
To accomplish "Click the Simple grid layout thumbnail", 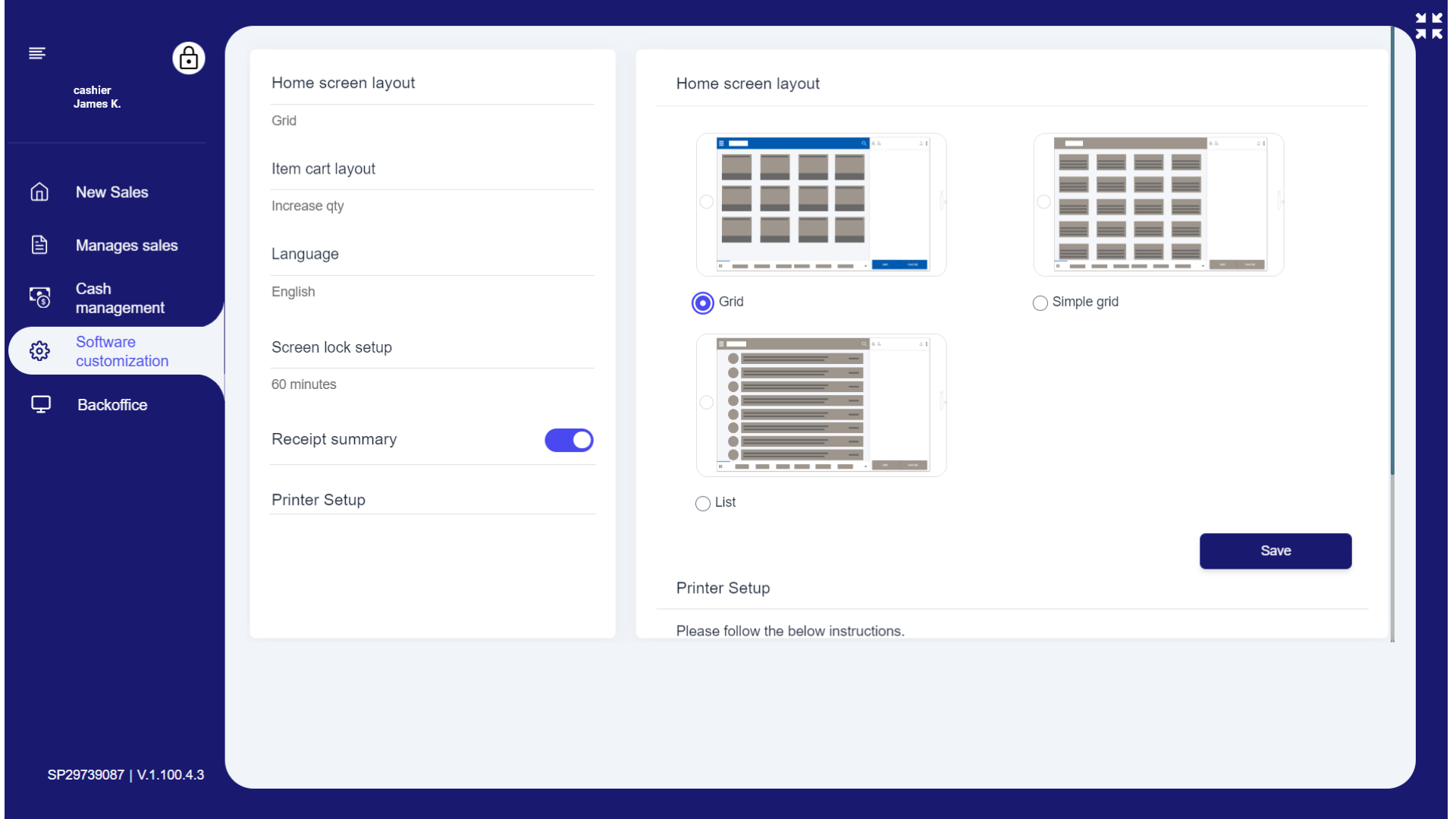I will click(1159, 204).
